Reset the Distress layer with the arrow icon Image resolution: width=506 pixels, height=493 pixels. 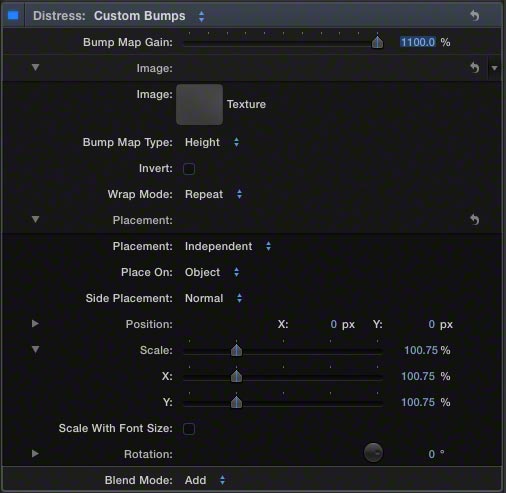[475, 15]
